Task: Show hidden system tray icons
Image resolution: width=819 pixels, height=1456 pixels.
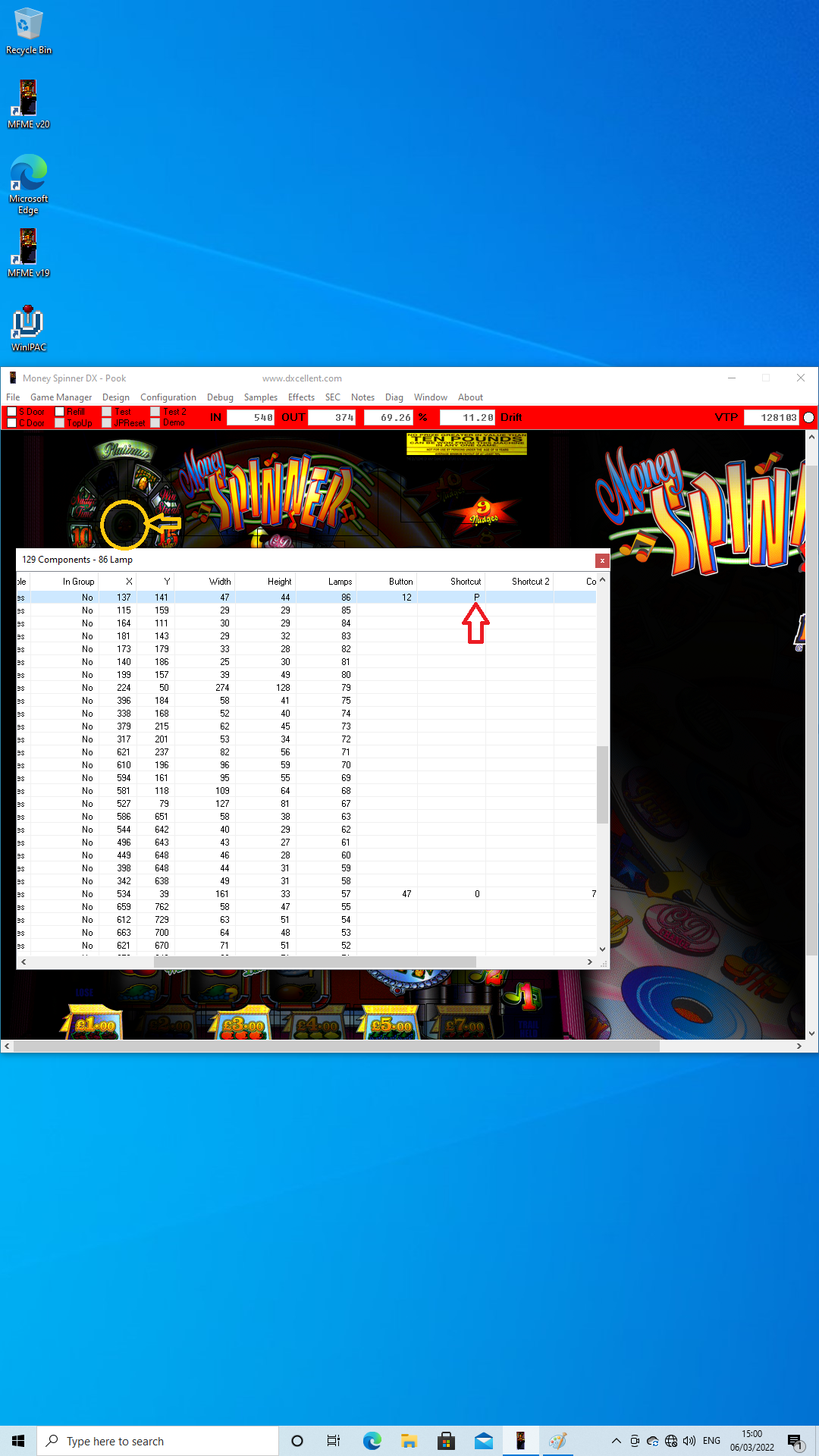Action: pyautogui.click(x=617, y=1441)
